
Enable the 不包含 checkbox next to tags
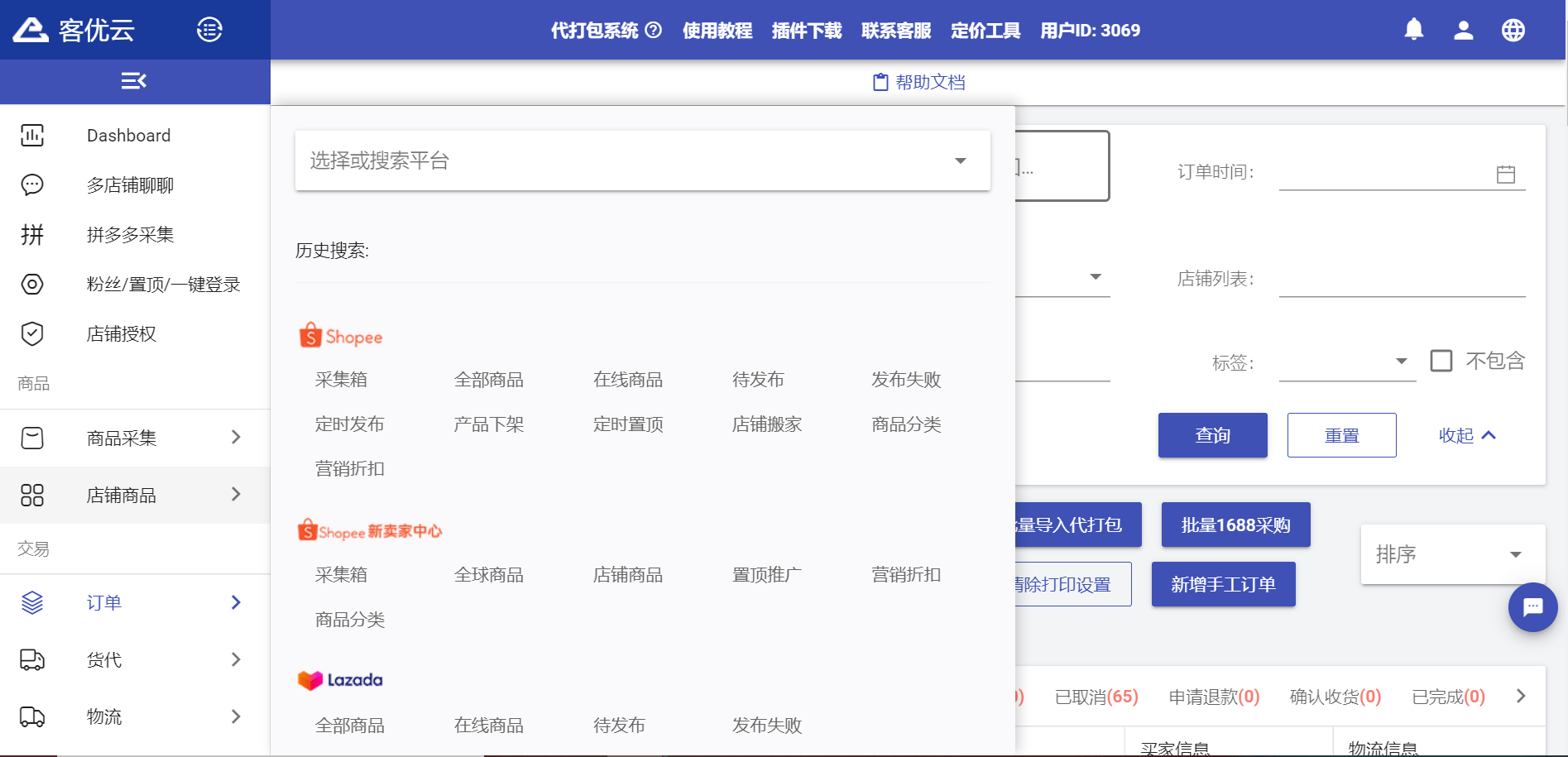pyautogui.click(x=1441, y=361)
